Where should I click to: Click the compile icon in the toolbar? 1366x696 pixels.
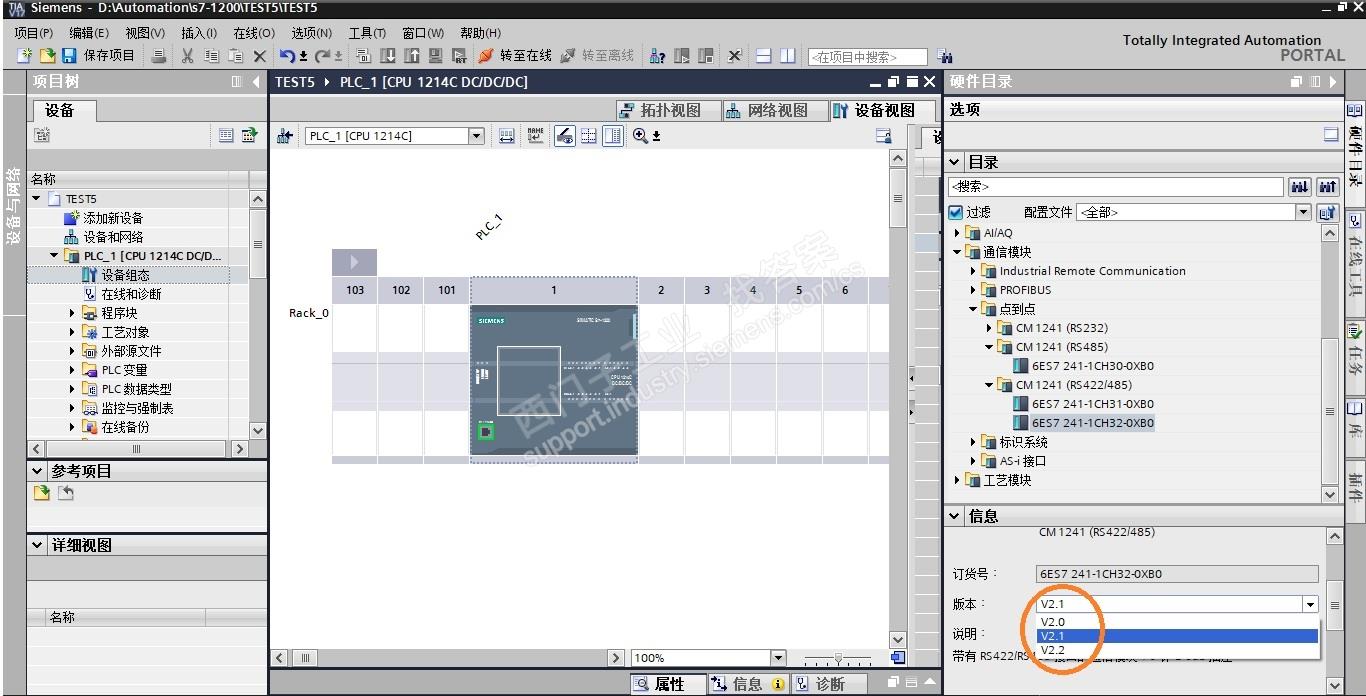(x=363, y=56)
